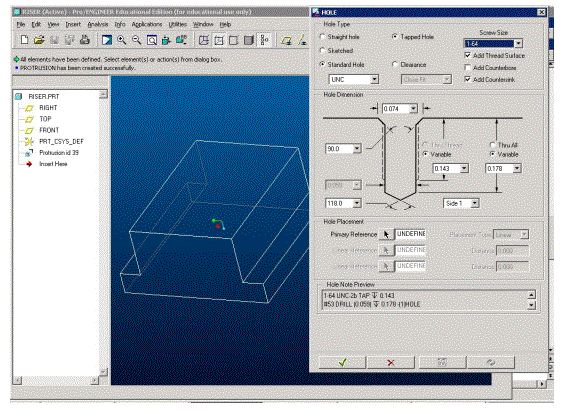Image resolution: width=566 pixels, height=410 pixels.
Task: Select the Thru All depth radio button
Action: click(x=493, y=145)
